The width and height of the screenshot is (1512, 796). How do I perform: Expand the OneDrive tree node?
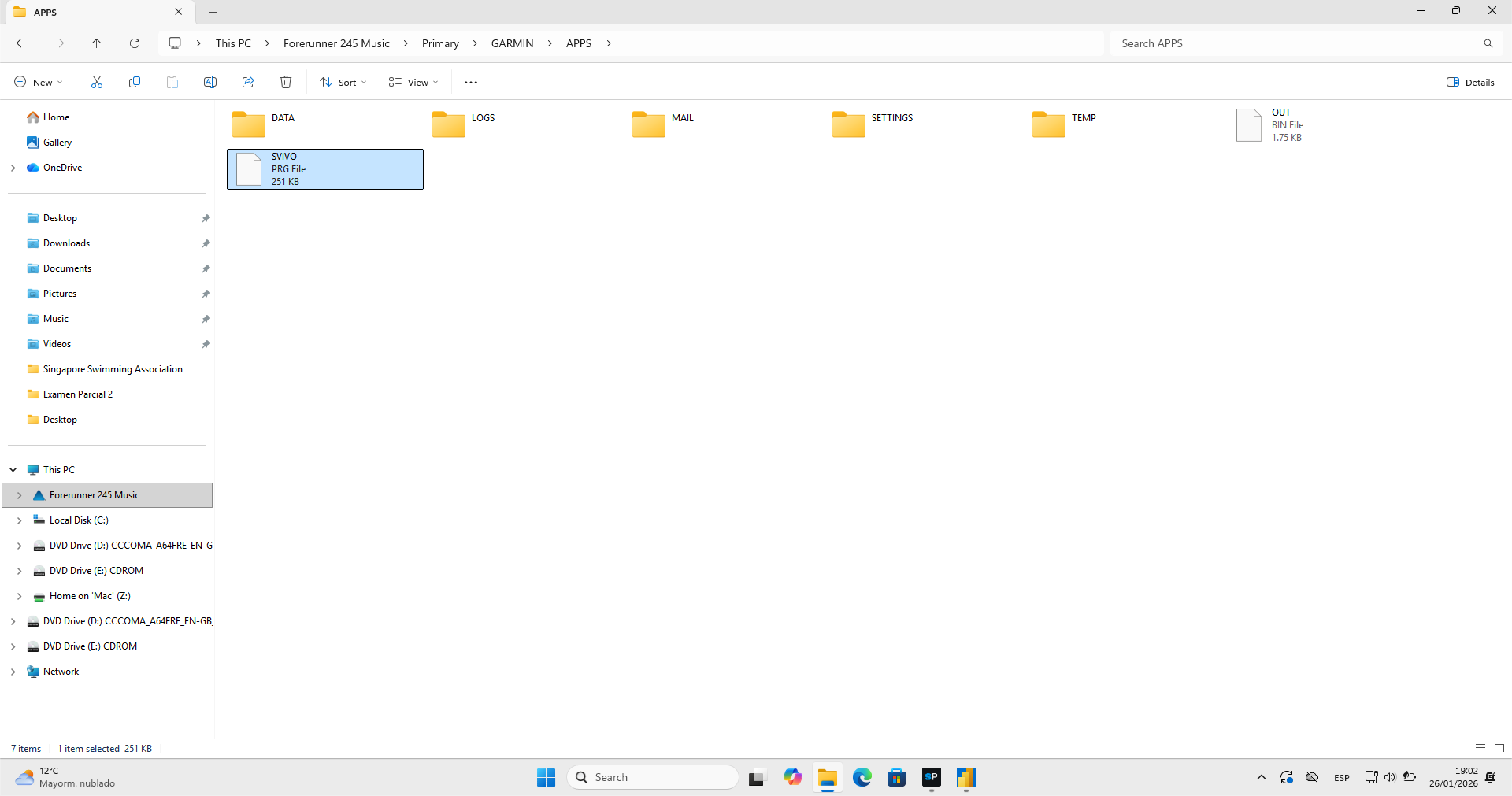pos(13,168)
